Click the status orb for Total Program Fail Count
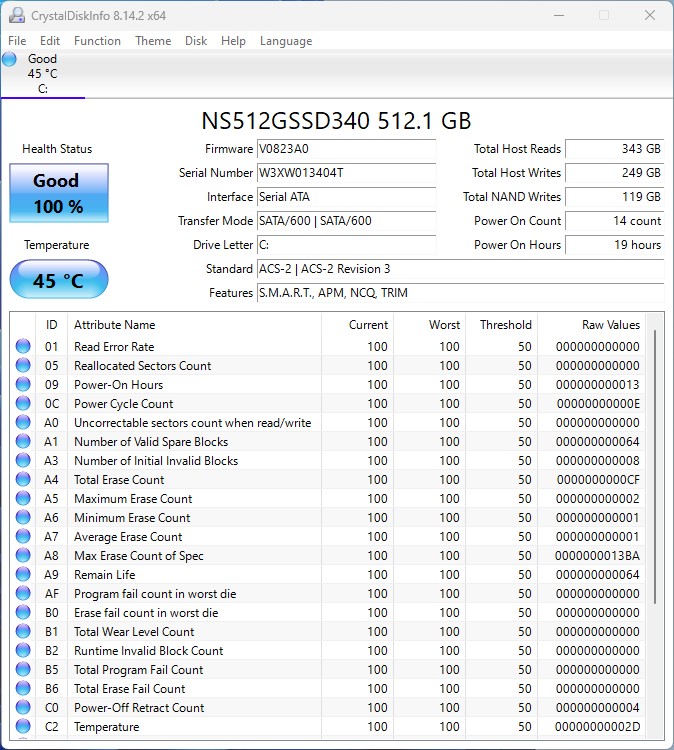 coord(23,669)
